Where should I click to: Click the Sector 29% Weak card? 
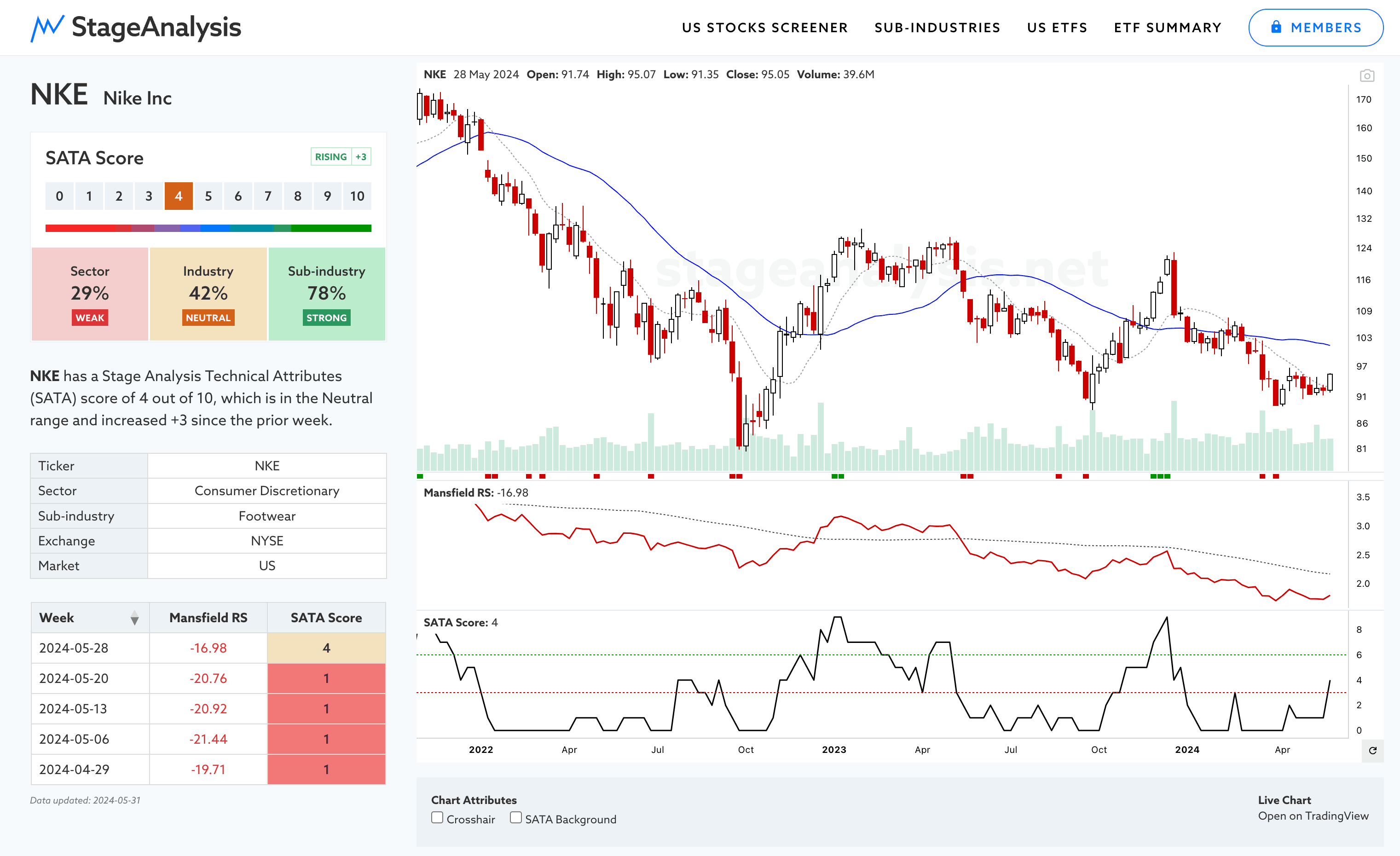90,294
